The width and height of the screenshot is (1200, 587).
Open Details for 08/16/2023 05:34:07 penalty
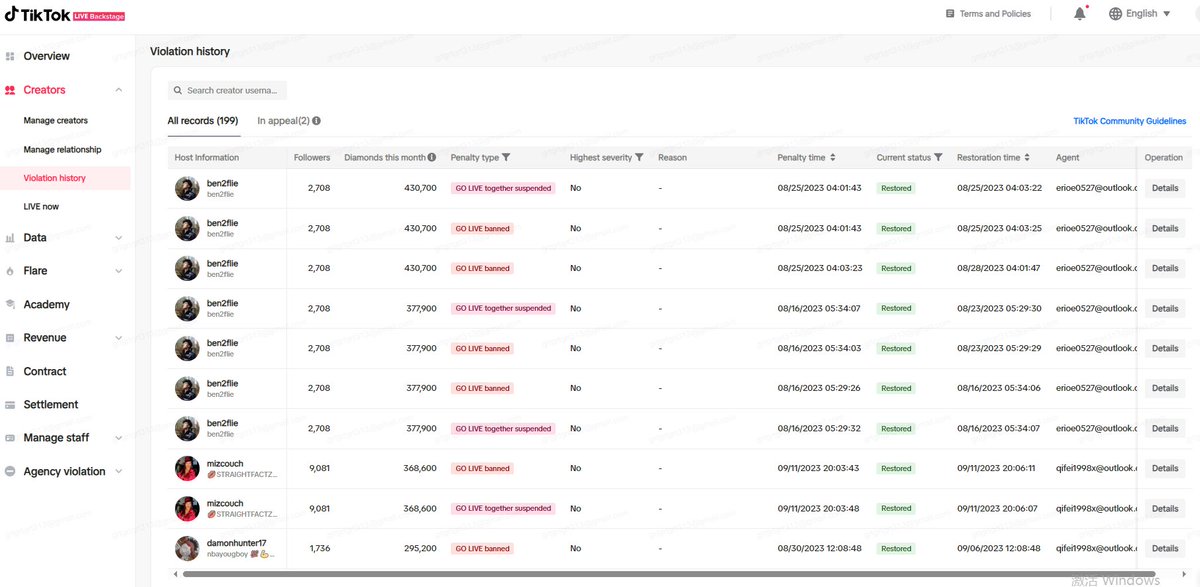click(1165, 308)
